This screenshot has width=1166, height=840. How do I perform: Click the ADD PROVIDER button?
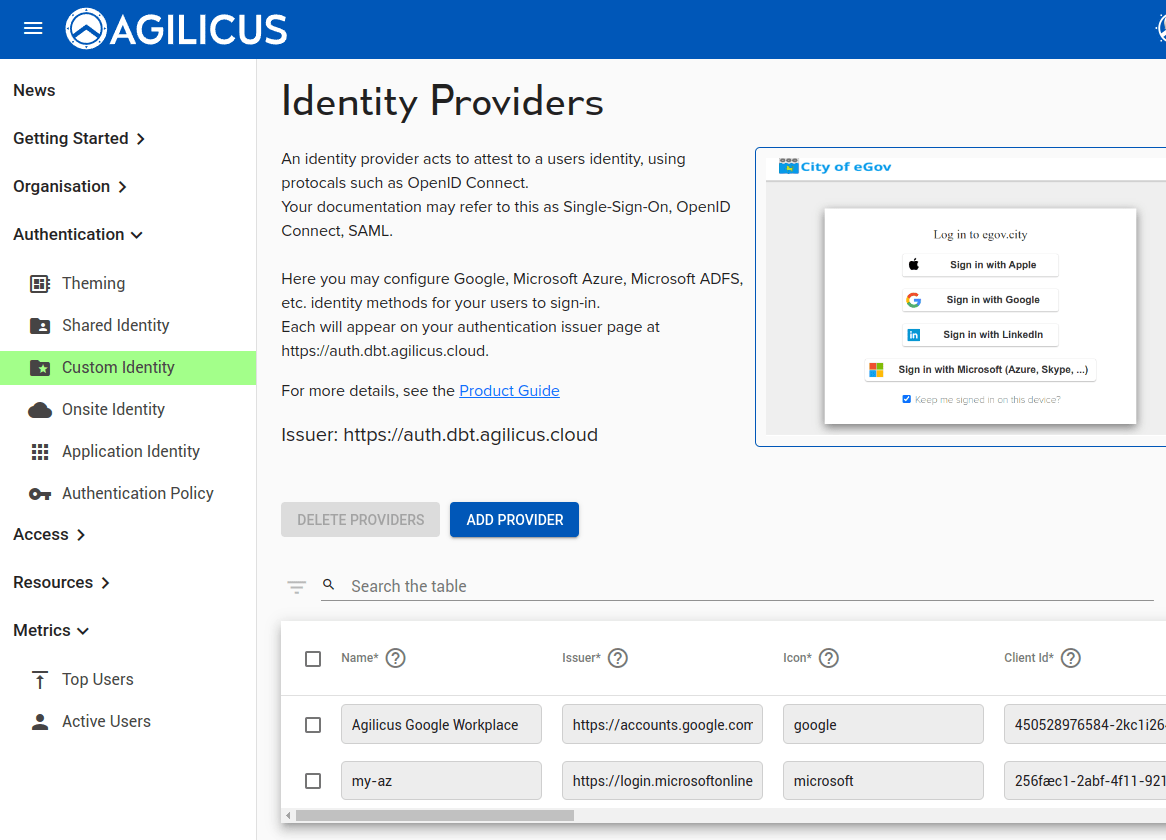(514, 520)
